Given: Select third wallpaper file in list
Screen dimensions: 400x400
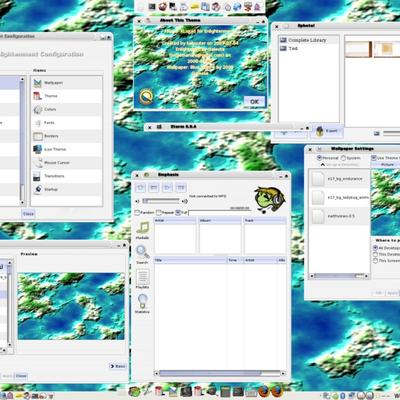Looking at the screenshot, I should [x=340, y=216].
